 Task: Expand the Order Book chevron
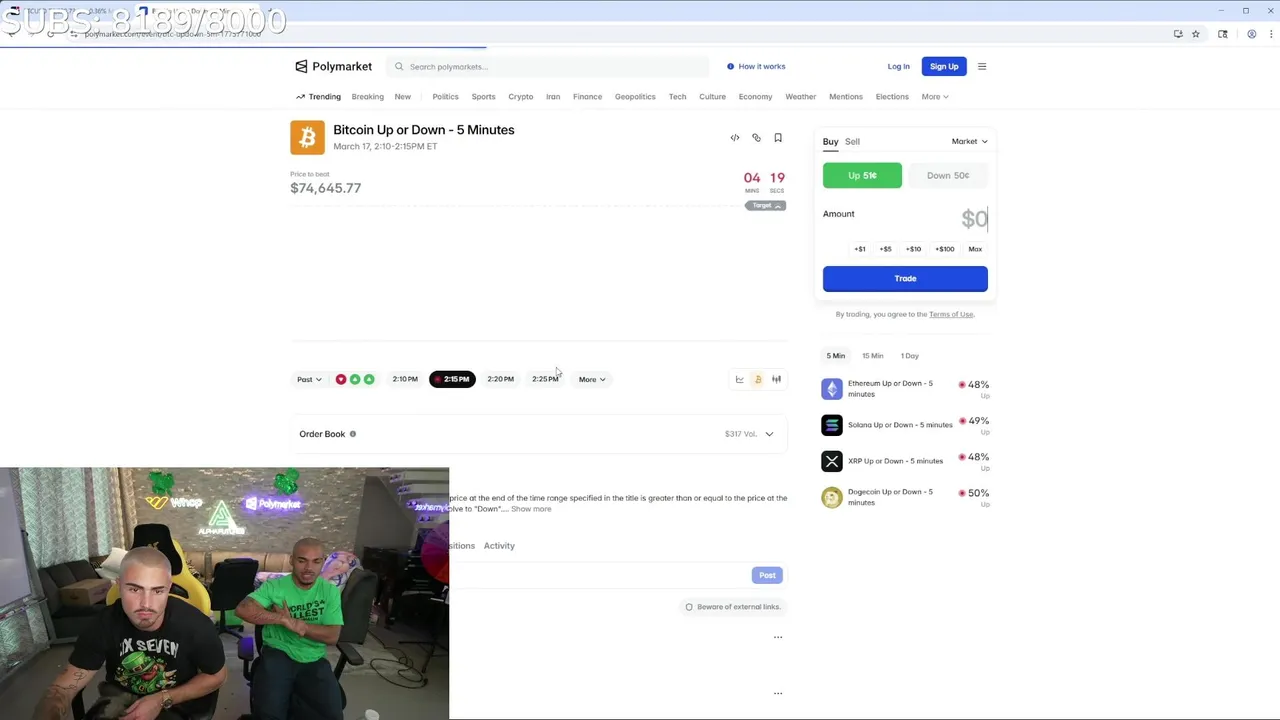click(769, 434)
